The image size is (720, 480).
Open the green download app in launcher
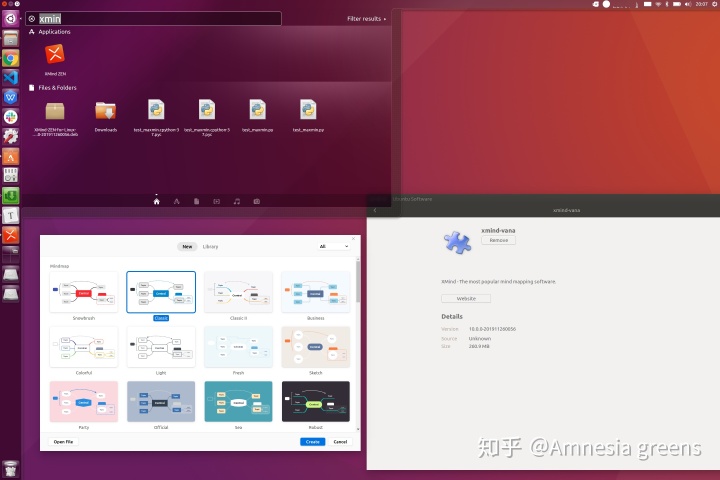[10, 196]
